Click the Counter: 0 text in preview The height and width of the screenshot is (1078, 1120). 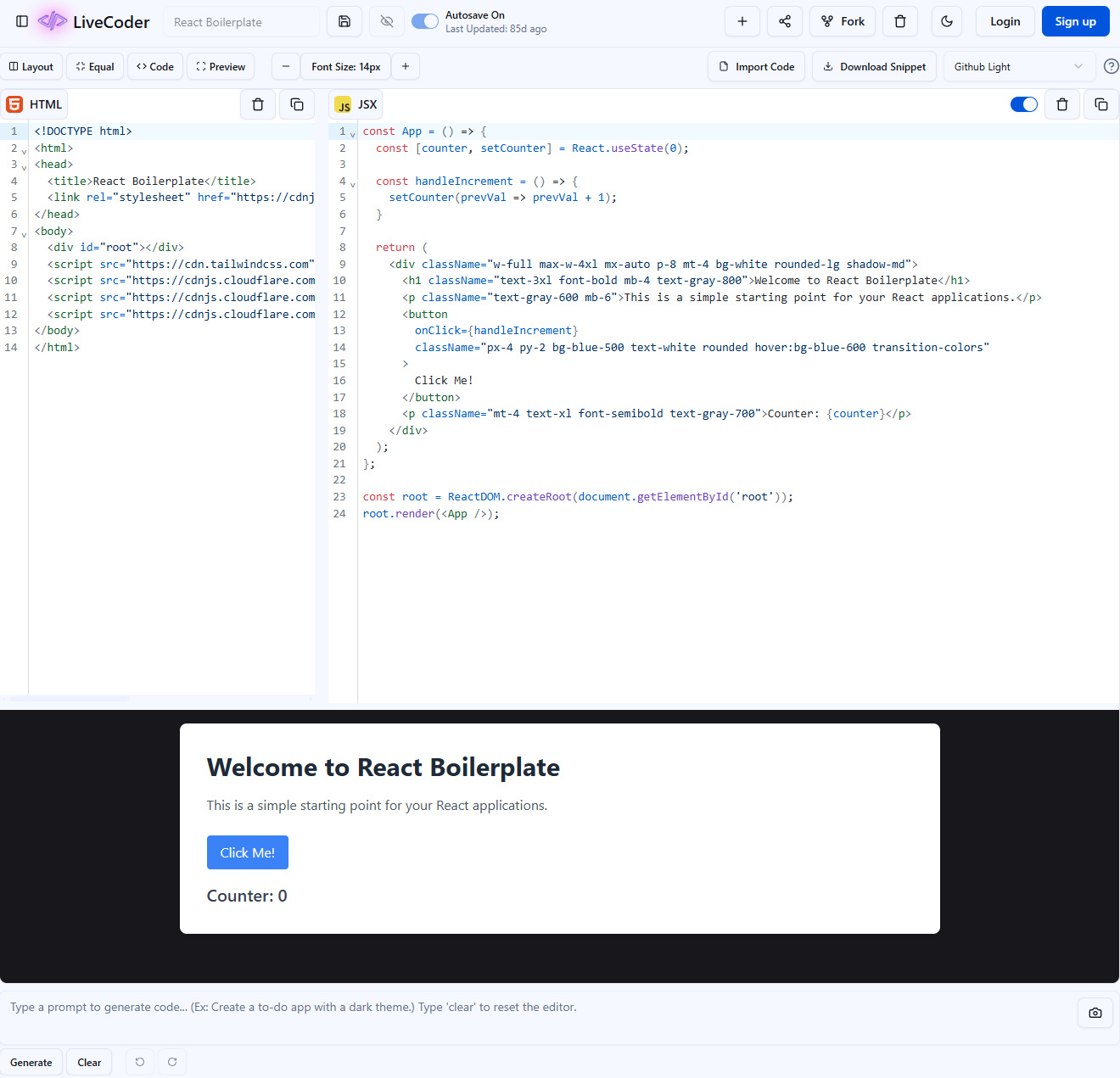(247, 896)
